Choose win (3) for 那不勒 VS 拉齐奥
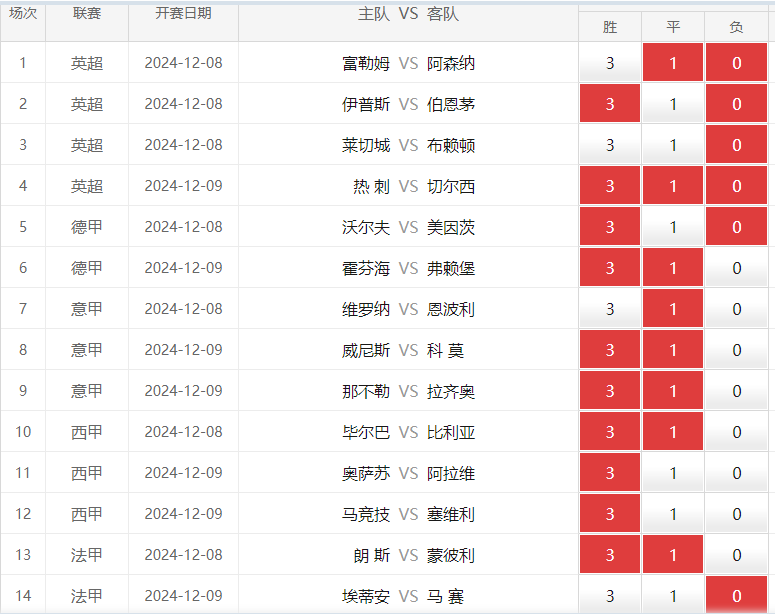This screenshot has height=614, width=775. 610,391
